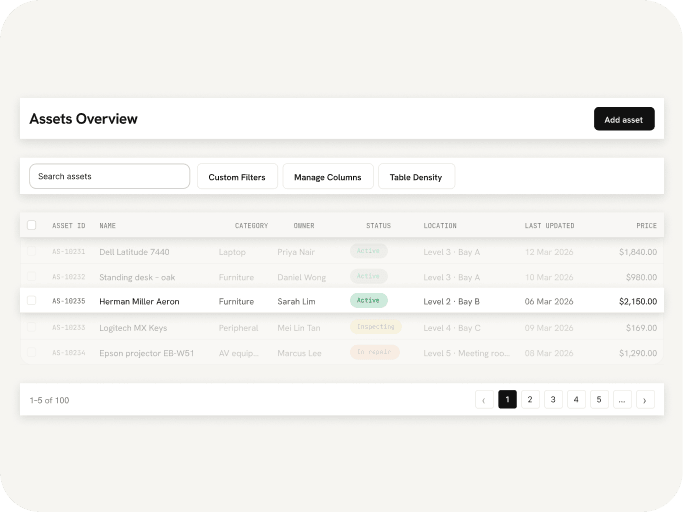
Task: Sort by the STATUS column header
Action: 379,226
